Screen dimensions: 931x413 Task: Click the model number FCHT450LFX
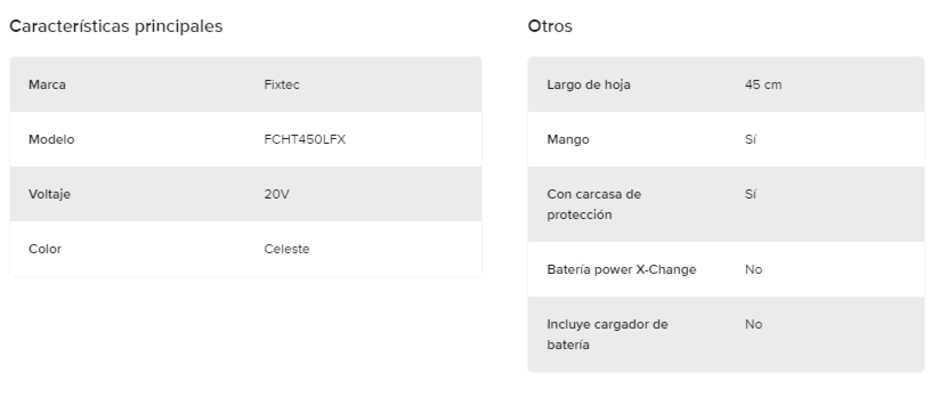point(304,140)
